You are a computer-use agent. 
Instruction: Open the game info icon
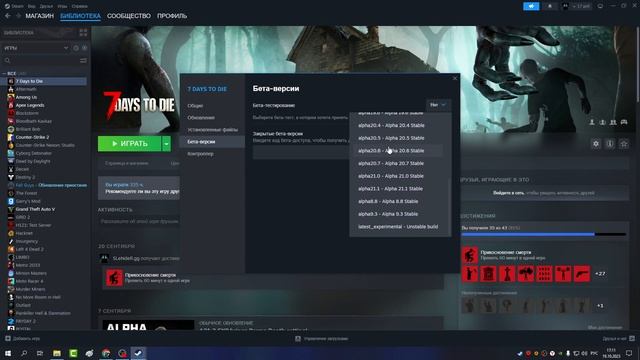tap(610, 144)
